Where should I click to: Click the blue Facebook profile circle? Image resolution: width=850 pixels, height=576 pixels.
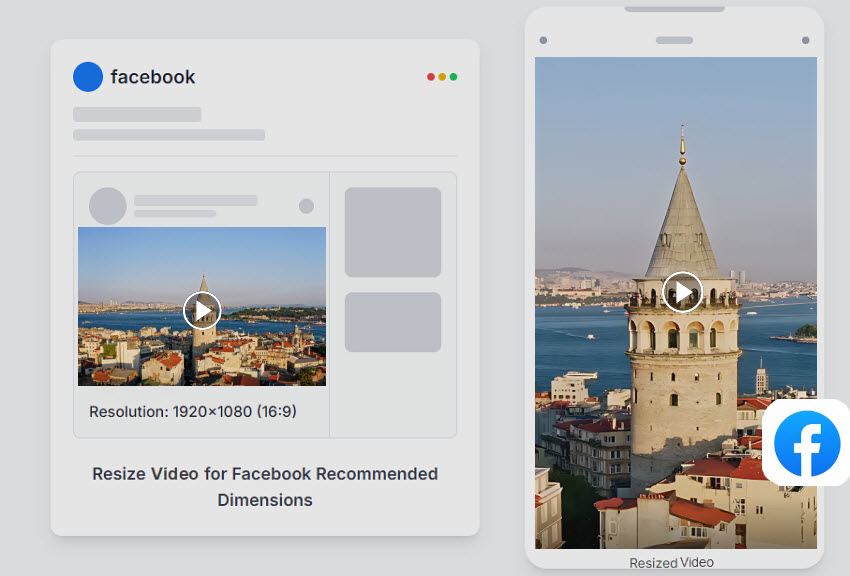point(88,76)
